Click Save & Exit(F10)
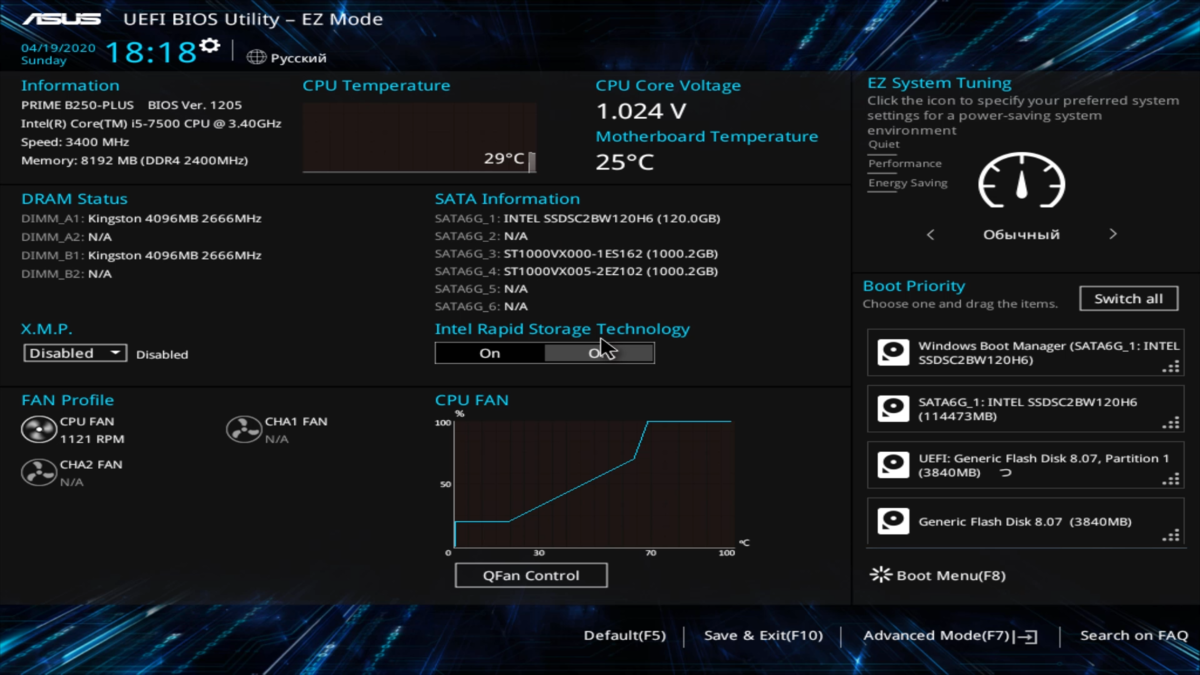 [763, 636]
